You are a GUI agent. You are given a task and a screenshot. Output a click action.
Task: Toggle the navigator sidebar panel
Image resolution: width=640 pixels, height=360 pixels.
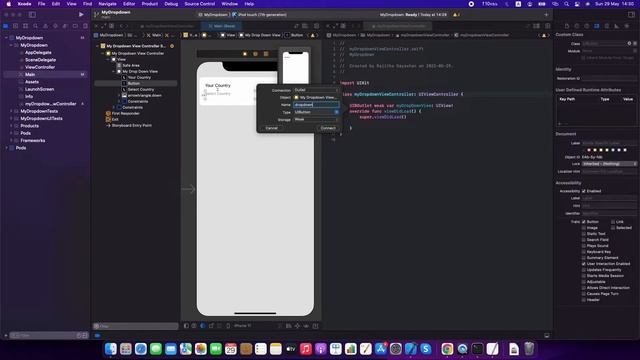pos(32,14)
